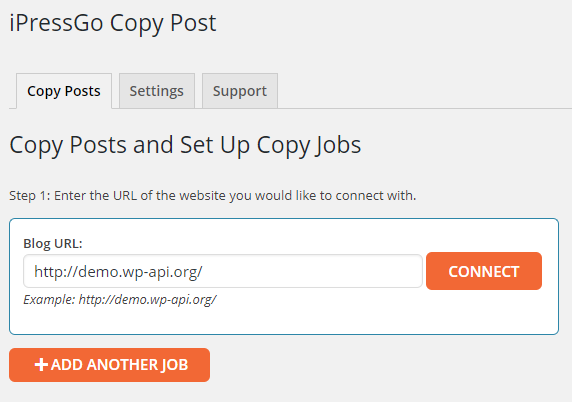The image size is (572, 402).
Task: Click the Step 1 instruction text
Action: (212, 196)
